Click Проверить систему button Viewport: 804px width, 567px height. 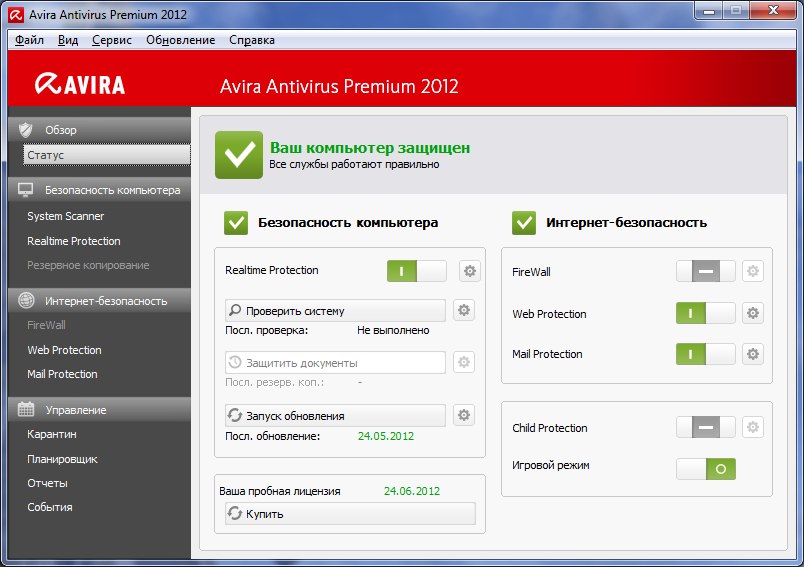tap(335, 311)
